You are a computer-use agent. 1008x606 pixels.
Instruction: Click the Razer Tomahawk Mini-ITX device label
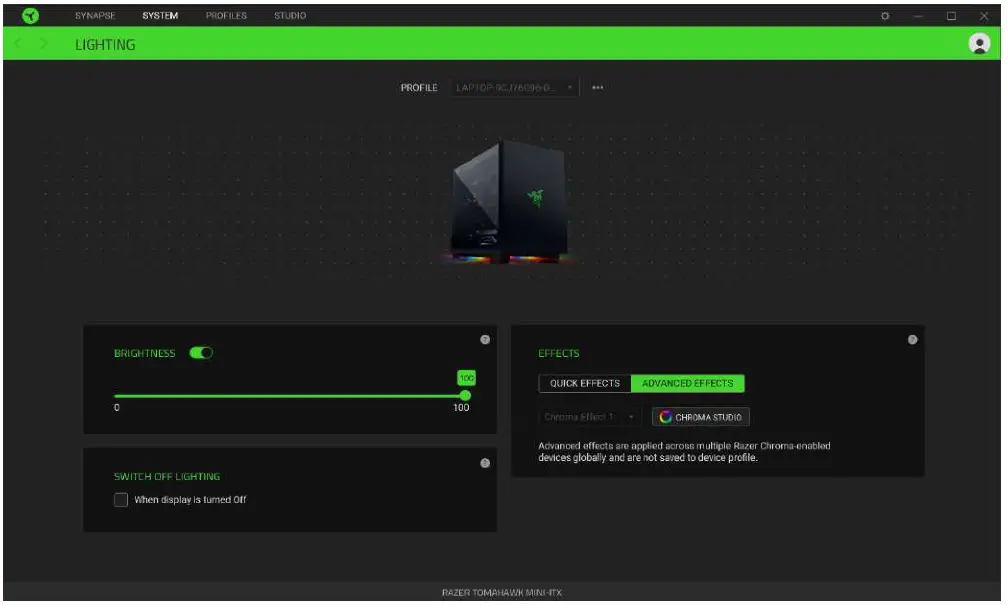point(502,593)
